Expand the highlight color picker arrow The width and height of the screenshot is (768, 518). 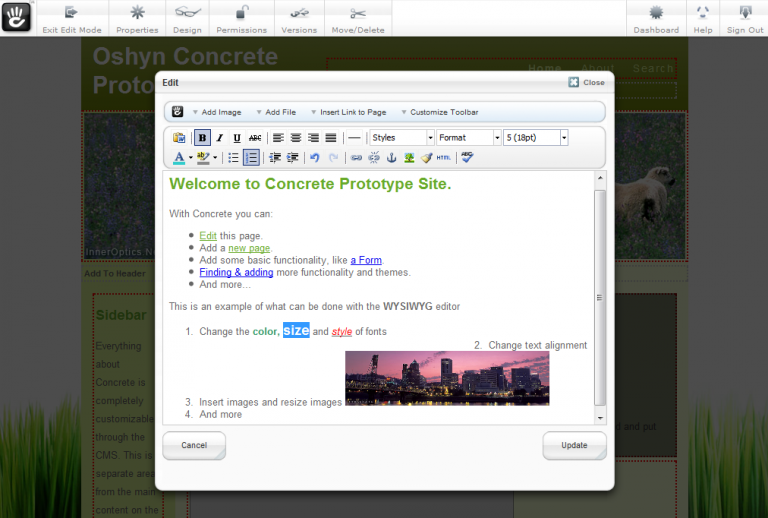(215, 158)
